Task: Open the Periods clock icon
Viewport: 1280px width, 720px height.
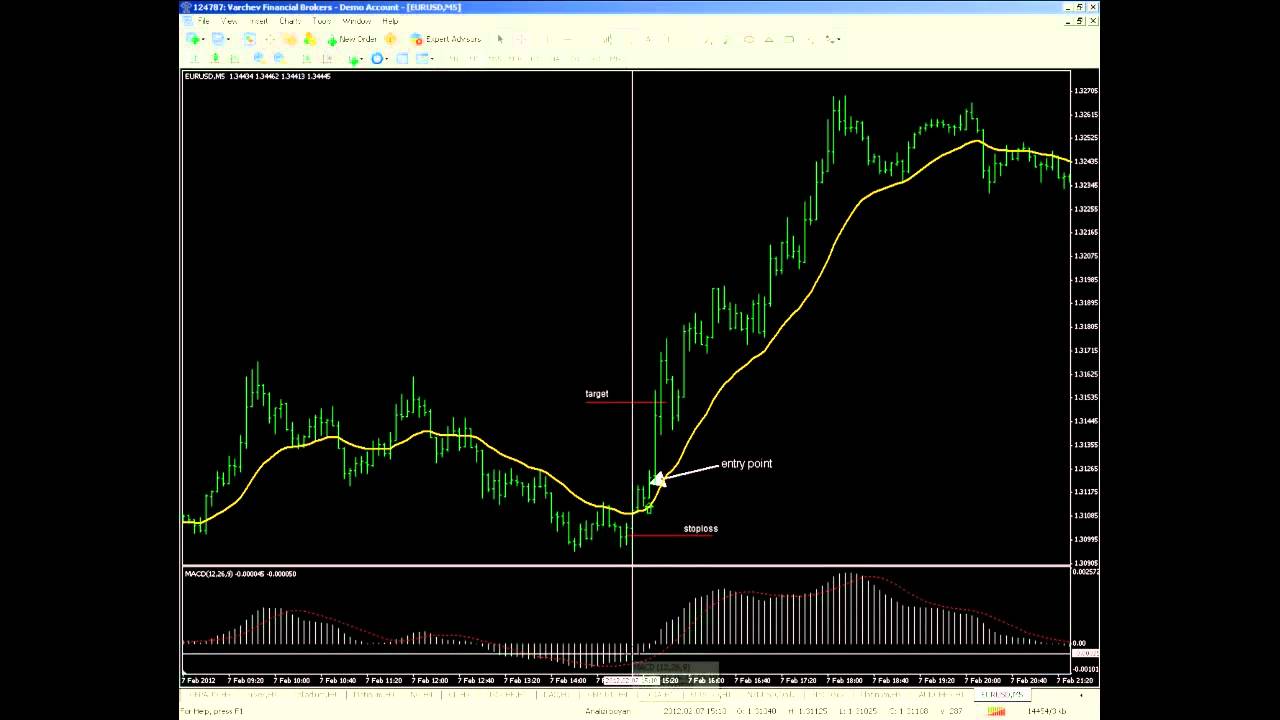Action: pyautogui.click(x=376, y=59)
